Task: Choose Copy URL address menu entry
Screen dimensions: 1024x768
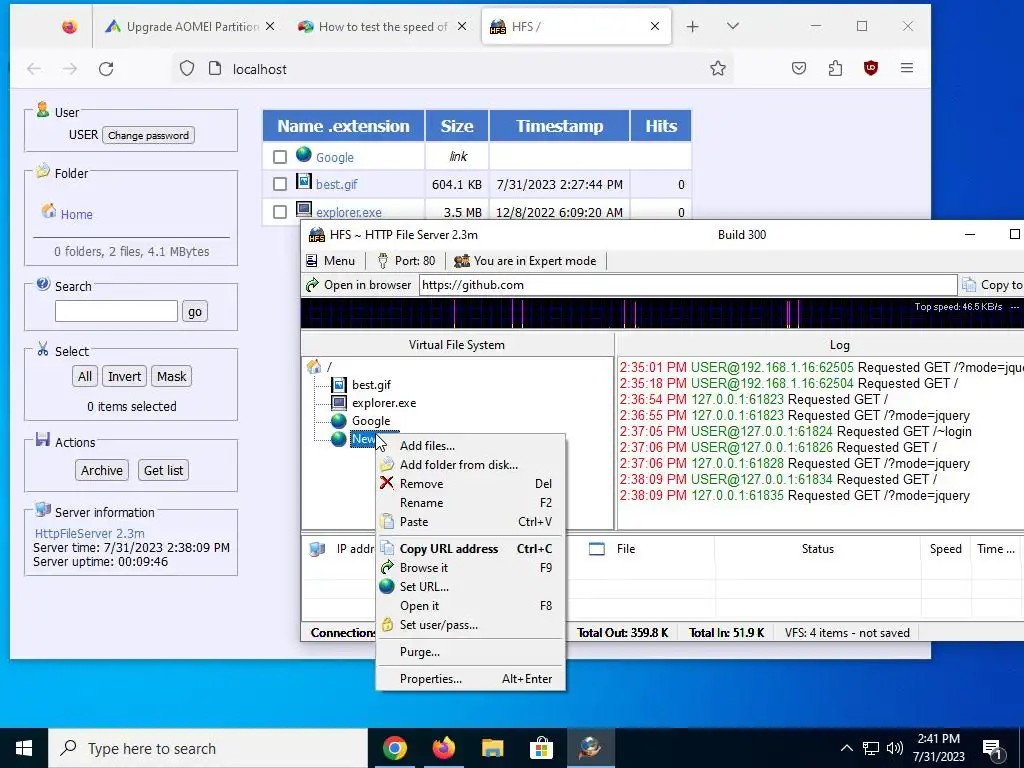Action: [x=470, y=549]
